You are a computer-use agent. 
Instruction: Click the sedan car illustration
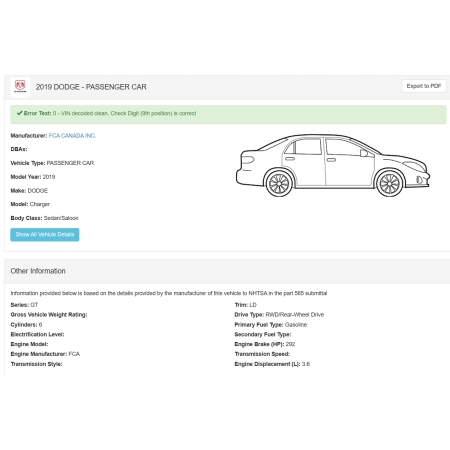pyautogui.click(x=333, y=165)
